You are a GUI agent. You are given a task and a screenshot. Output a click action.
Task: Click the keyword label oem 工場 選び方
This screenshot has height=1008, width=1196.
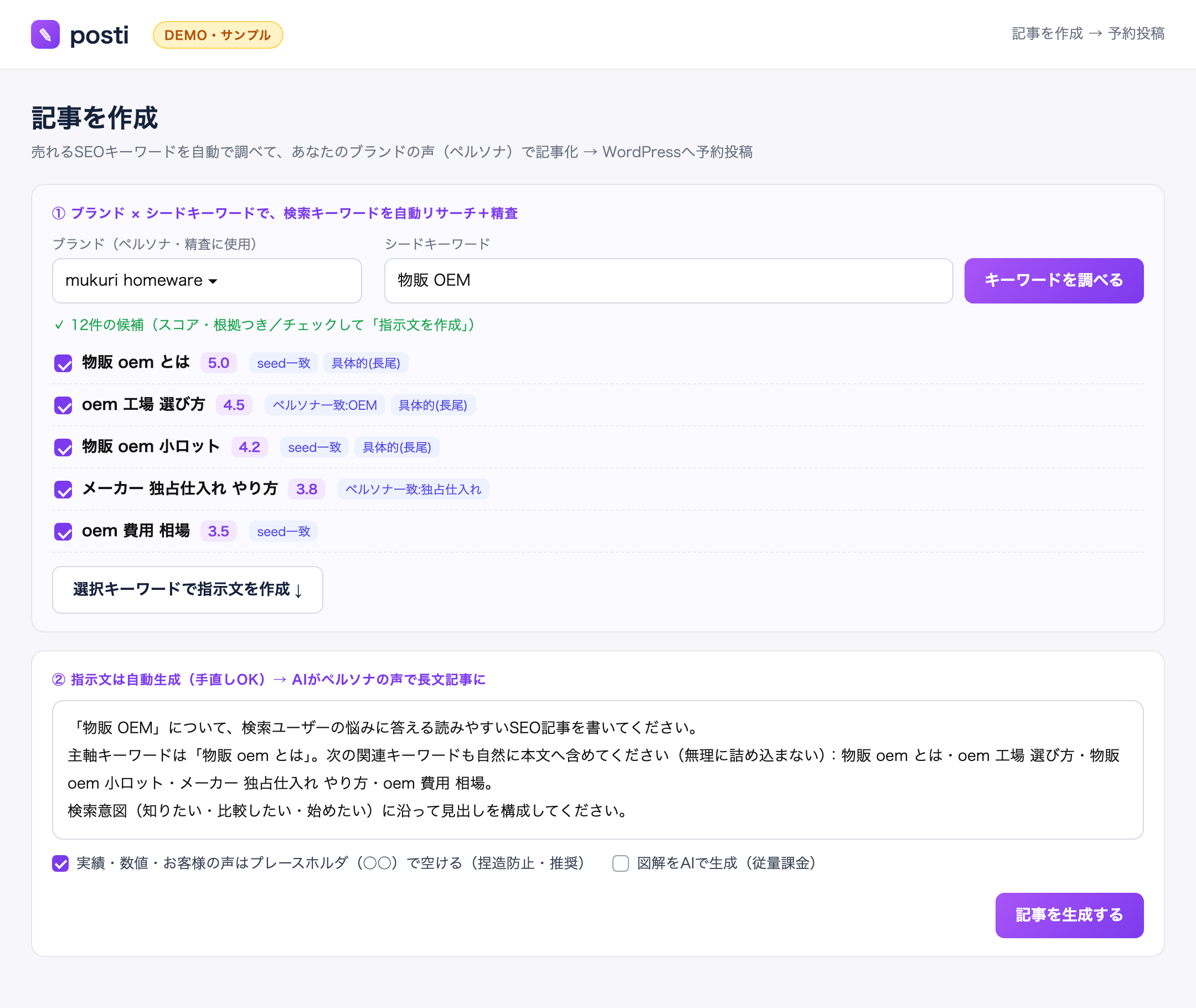click(x=143, y=404)
